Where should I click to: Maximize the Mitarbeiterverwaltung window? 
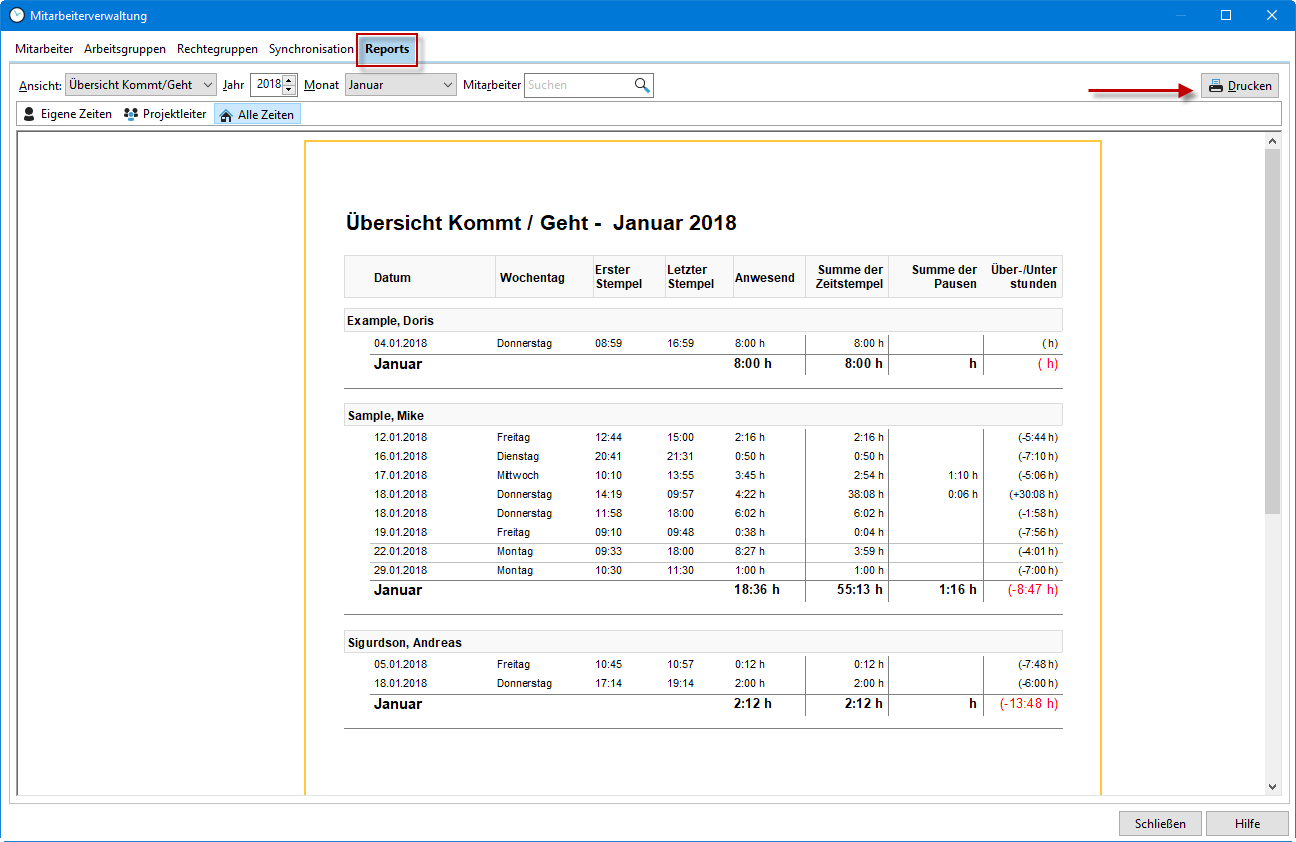pyautogui.click(x=1226, y=15)
